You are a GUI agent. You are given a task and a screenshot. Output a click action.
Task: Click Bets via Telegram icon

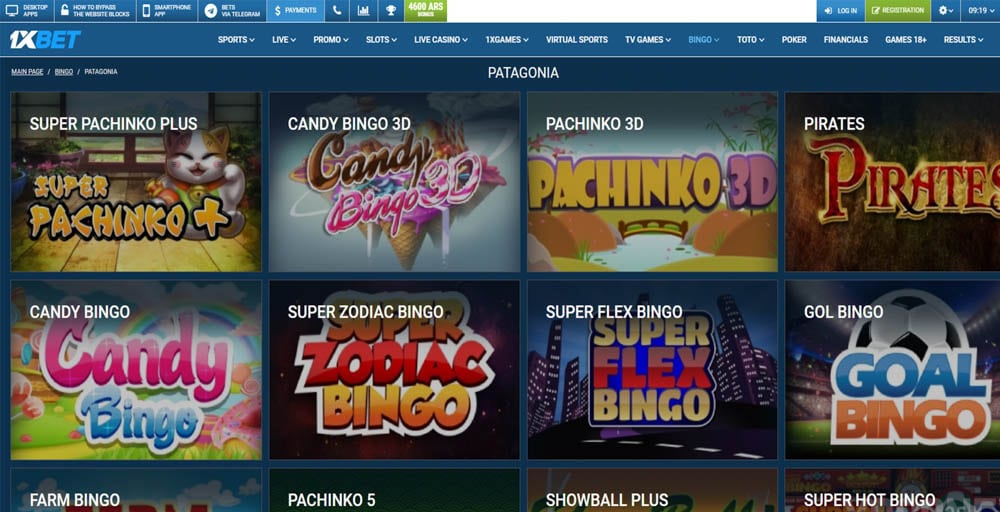pyautogui.click(x=210, y=11)
